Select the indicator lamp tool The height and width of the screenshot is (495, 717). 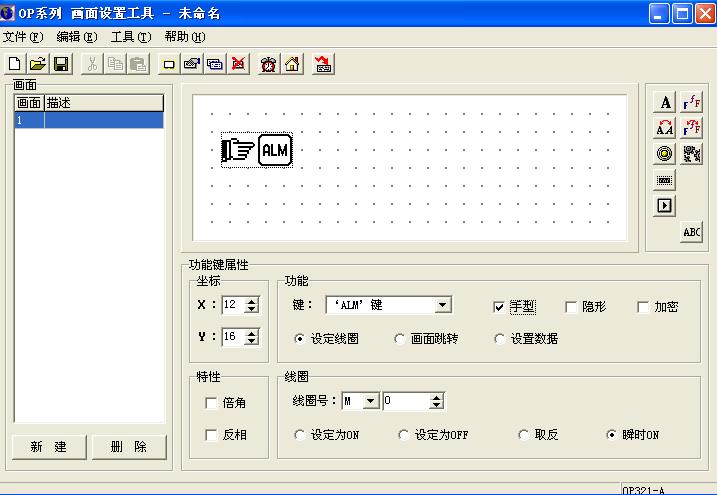pyautogui.click(x=665, y=153)
